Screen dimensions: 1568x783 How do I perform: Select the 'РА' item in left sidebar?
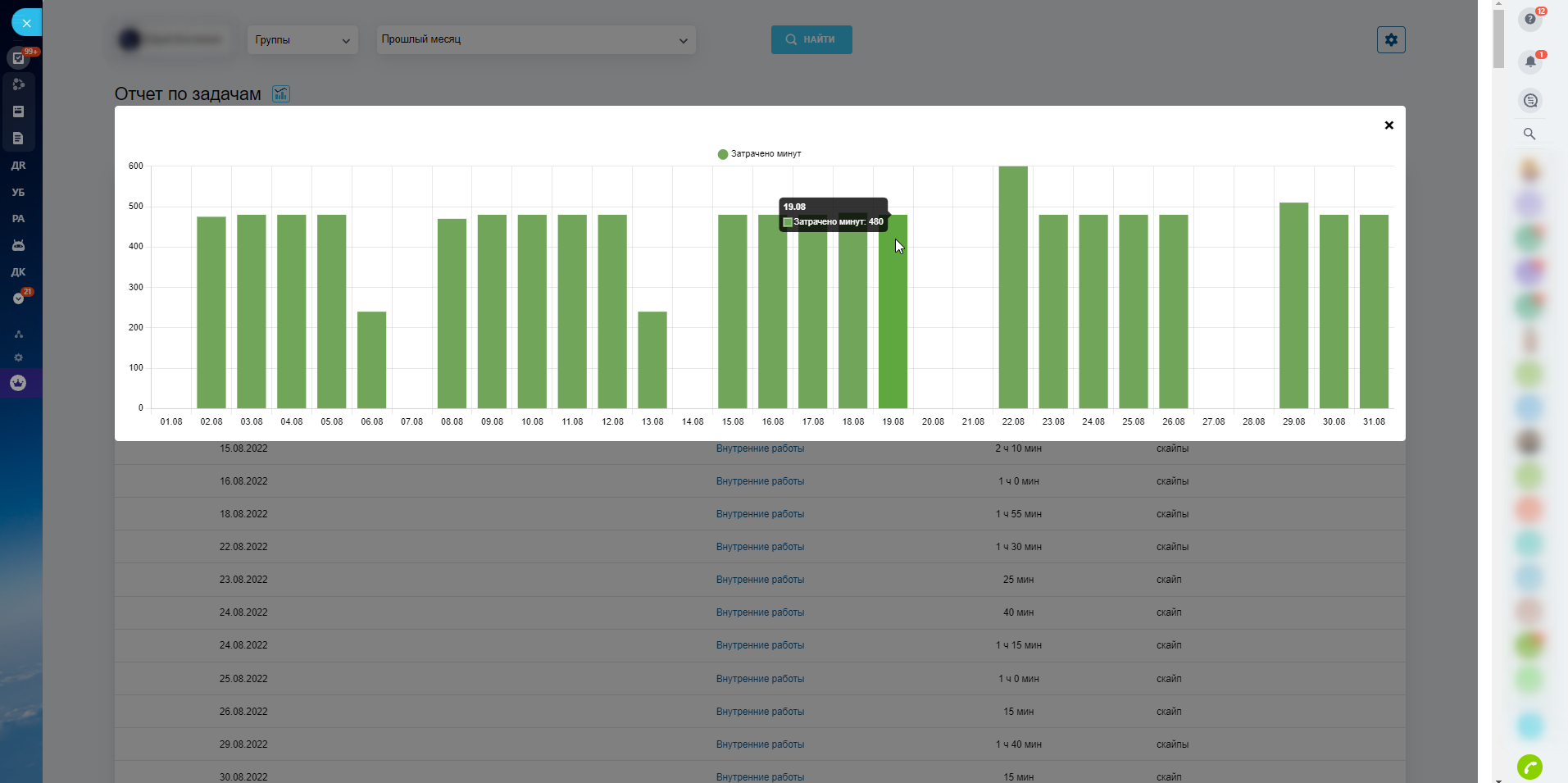[x=18, y=219]
